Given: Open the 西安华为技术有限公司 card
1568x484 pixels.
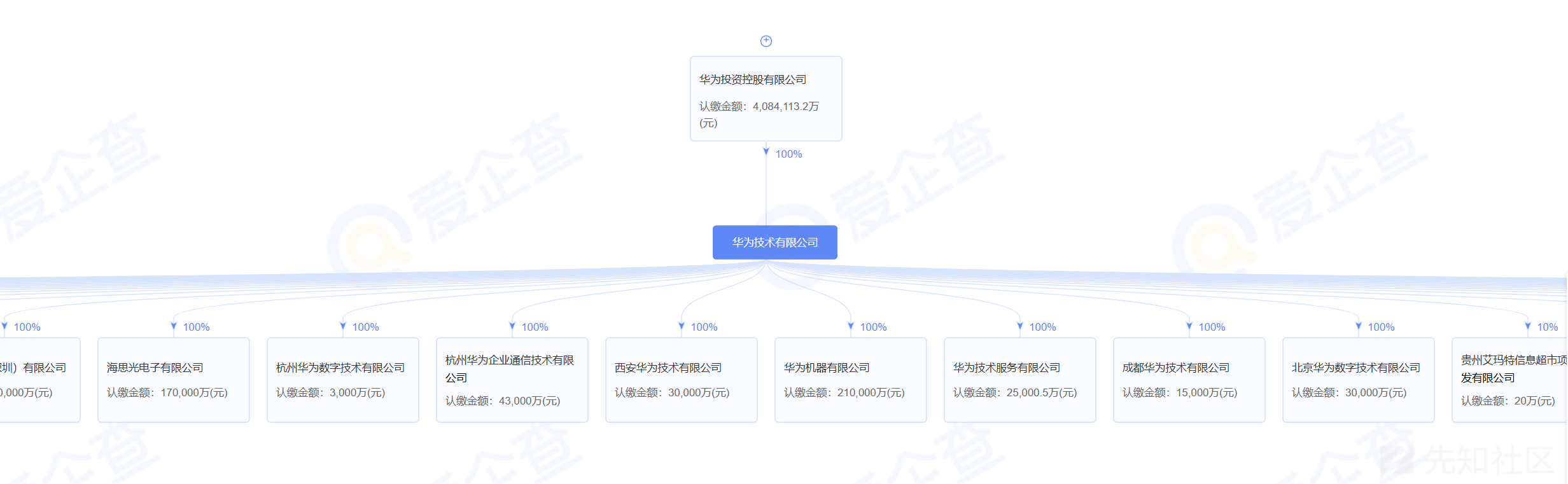Looking at the screenshot, I should click(x=682, y=380).
